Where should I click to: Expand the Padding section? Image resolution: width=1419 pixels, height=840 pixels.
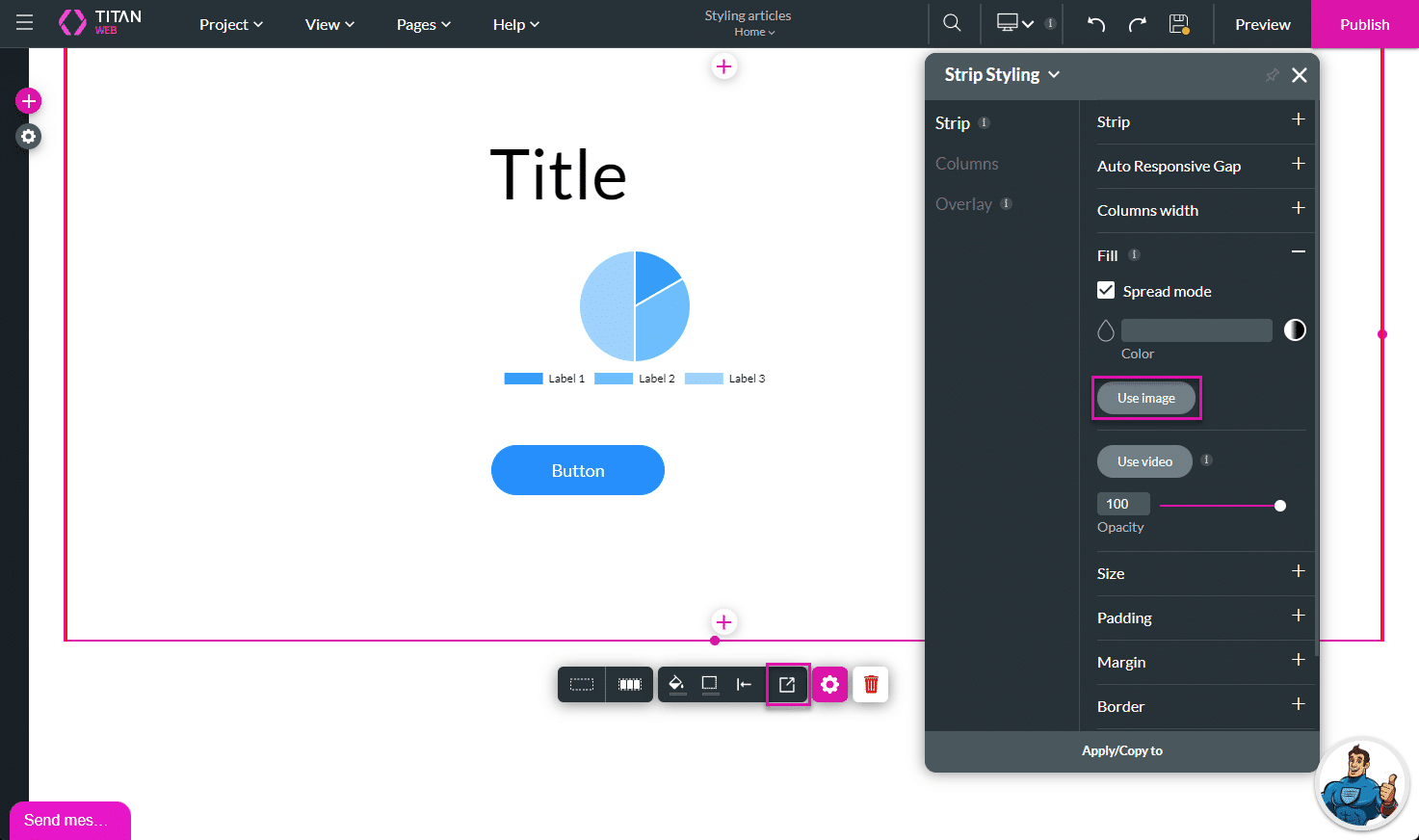[1298, 617]
